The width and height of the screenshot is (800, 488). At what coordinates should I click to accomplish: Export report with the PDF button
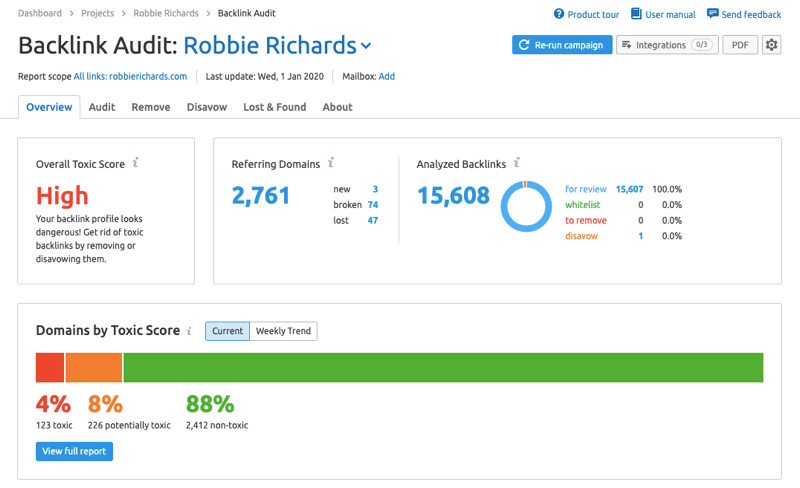739,45
